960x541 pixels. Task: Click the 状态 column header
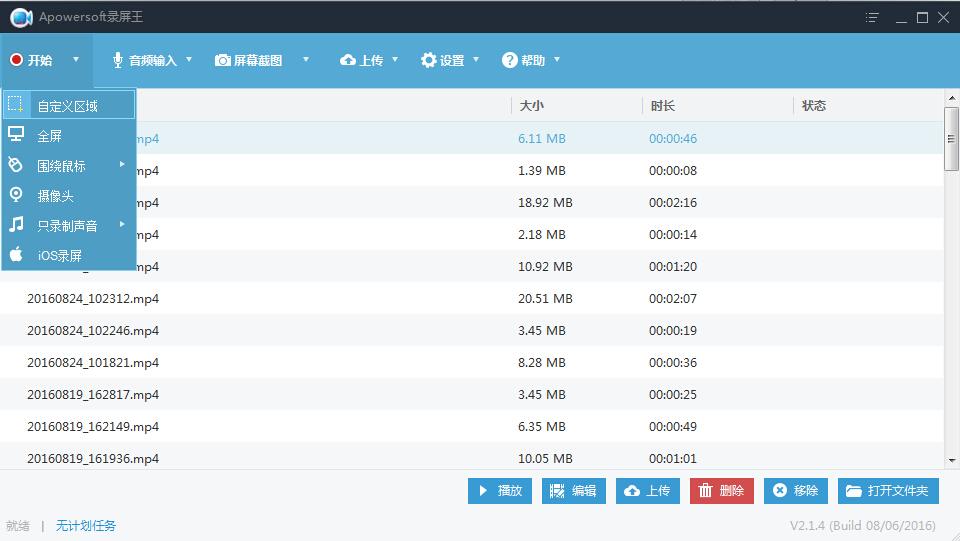click(x=814, y=105)
